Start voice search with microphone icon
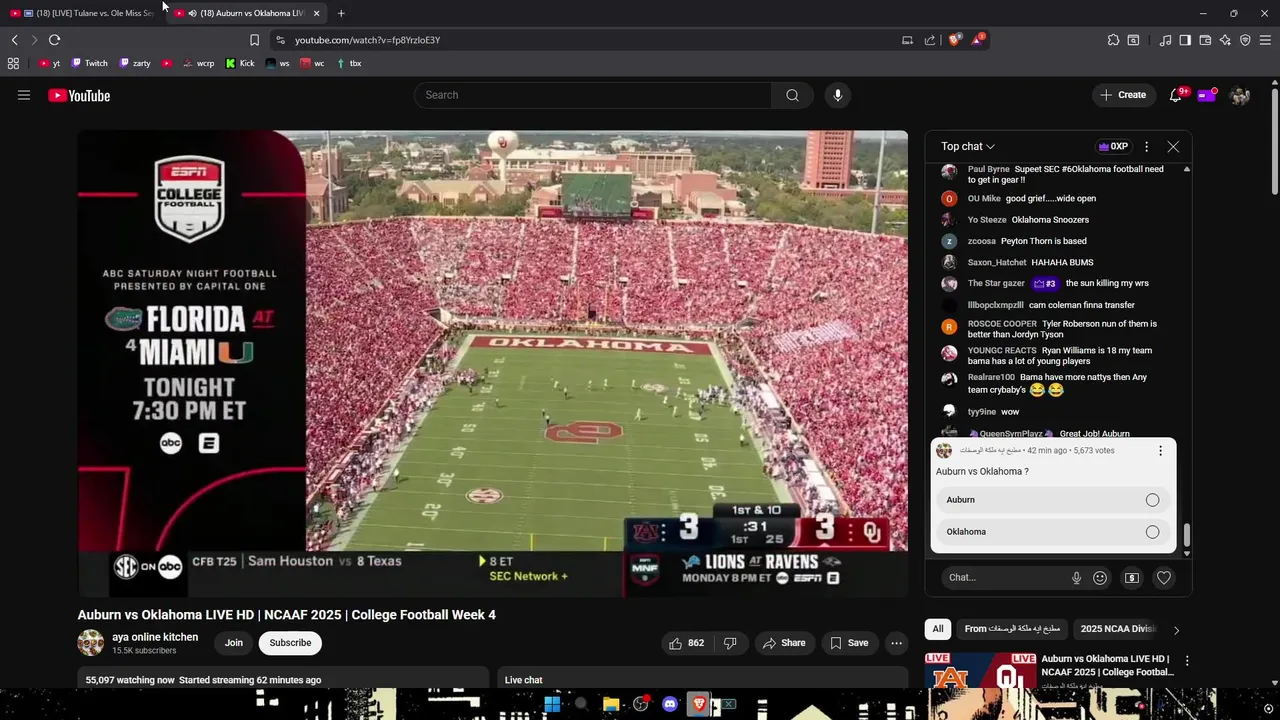Image resolution: width=1280 pixels, height=720 pixels. pyautogui.click(x=838, y=95)
